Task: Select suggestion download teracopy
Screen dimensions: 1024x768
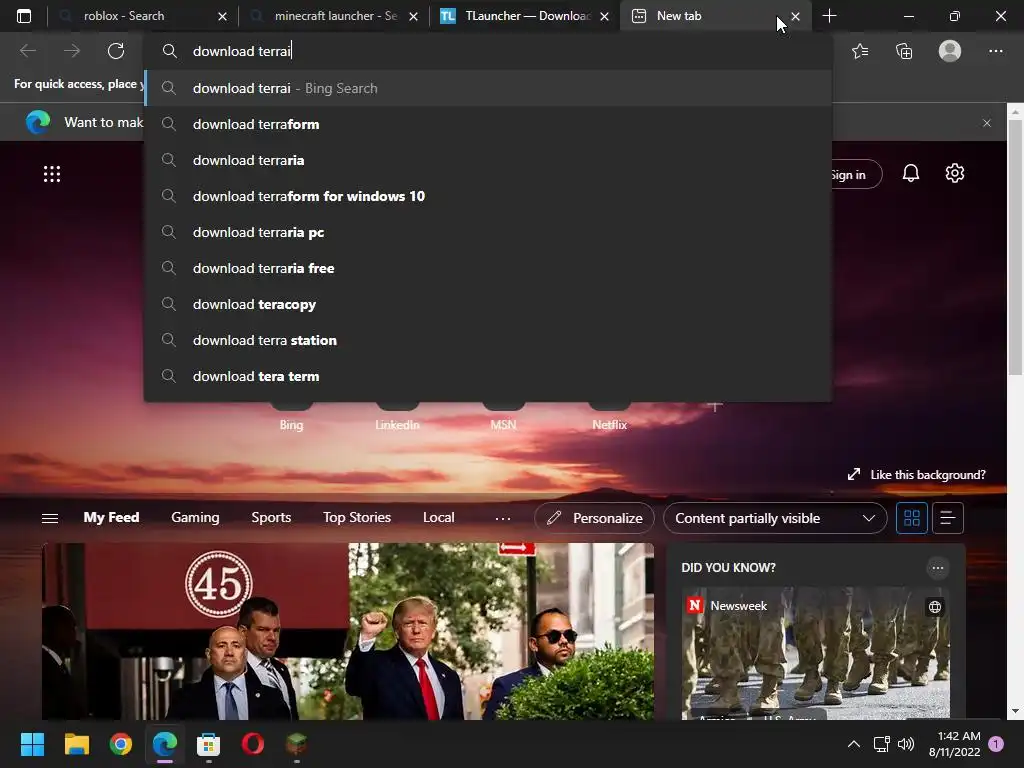Action: [488, 304]
